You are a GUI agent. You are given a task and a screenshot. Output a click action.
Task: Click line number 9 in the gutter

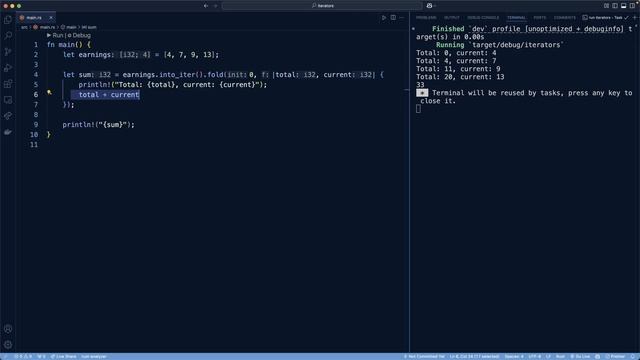point(36,124)
